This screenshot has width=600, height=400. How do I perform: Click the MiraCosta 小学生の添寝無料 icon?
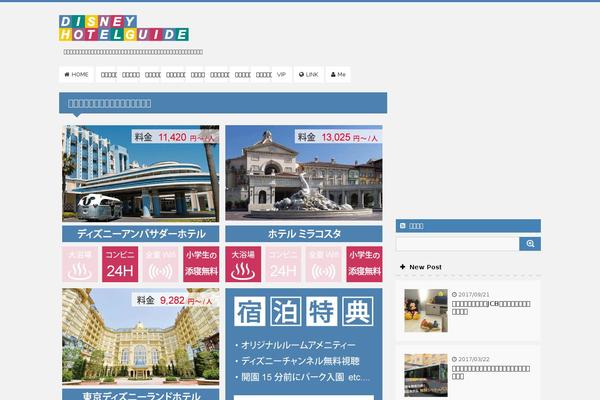tap(364, 264)
